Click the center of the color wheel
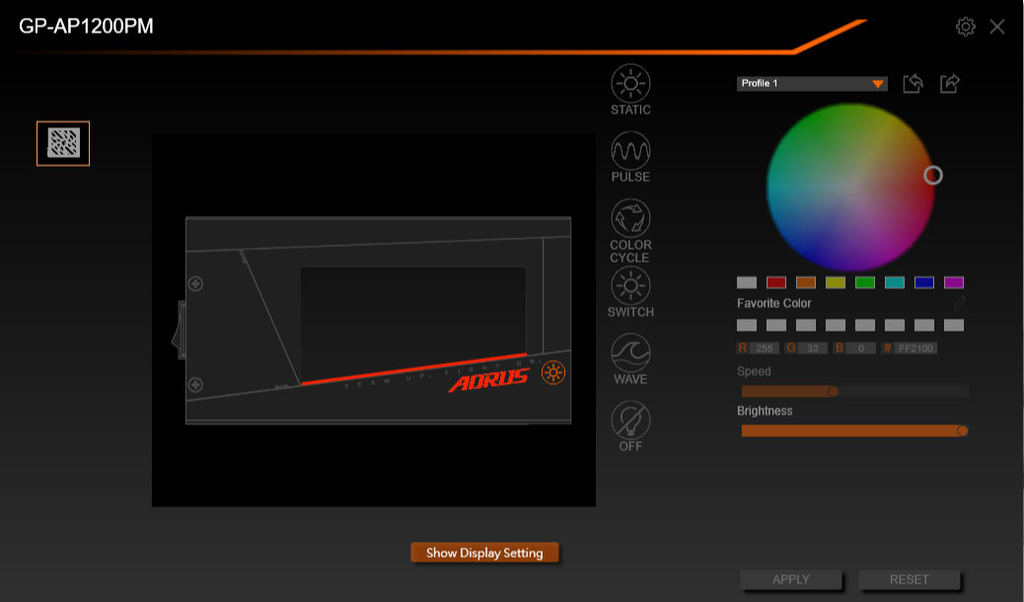1024x602 pixels. click(850, 187)
